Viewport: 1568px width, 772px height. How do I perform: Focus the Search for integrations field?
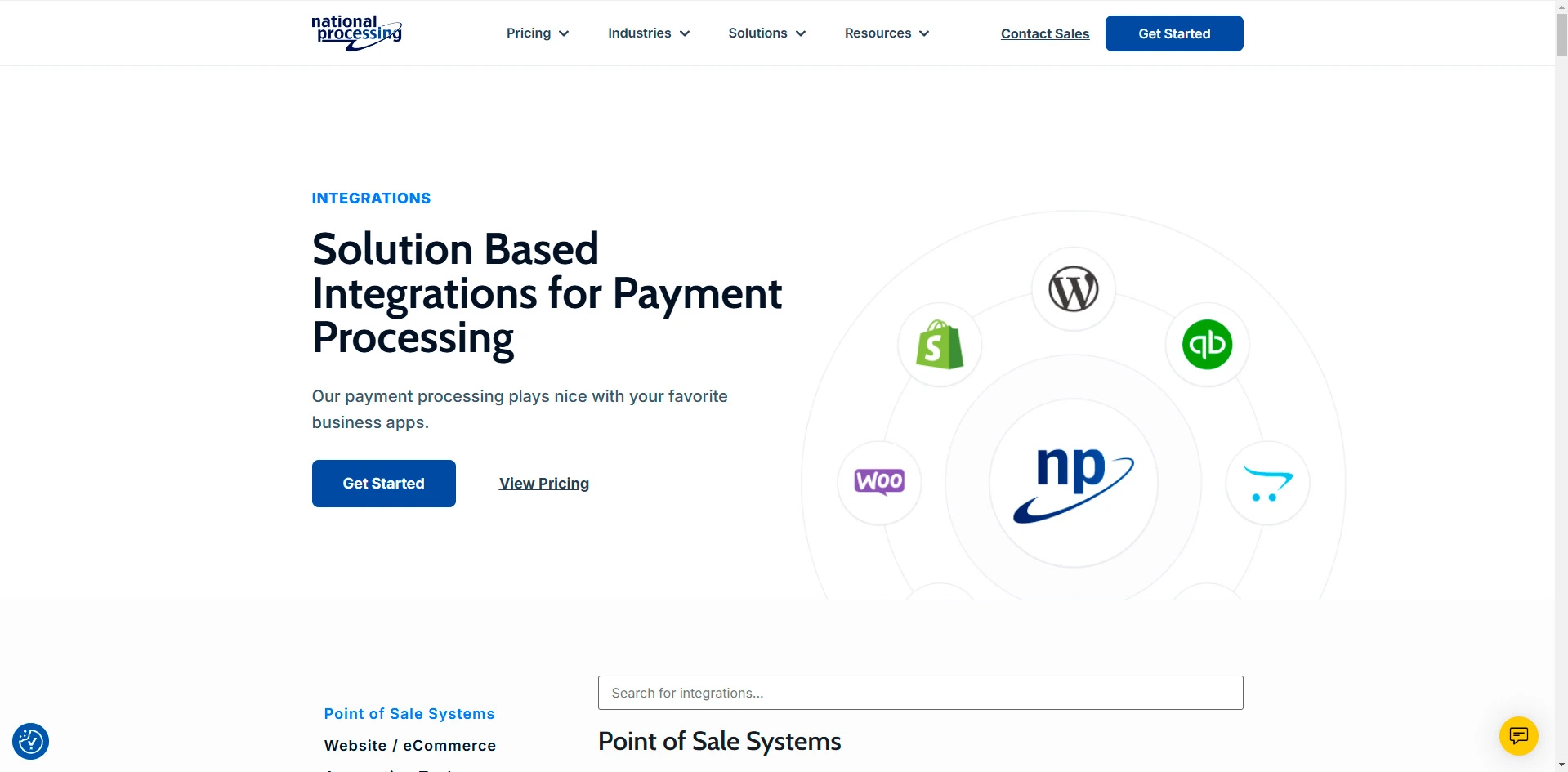[920, 693]
